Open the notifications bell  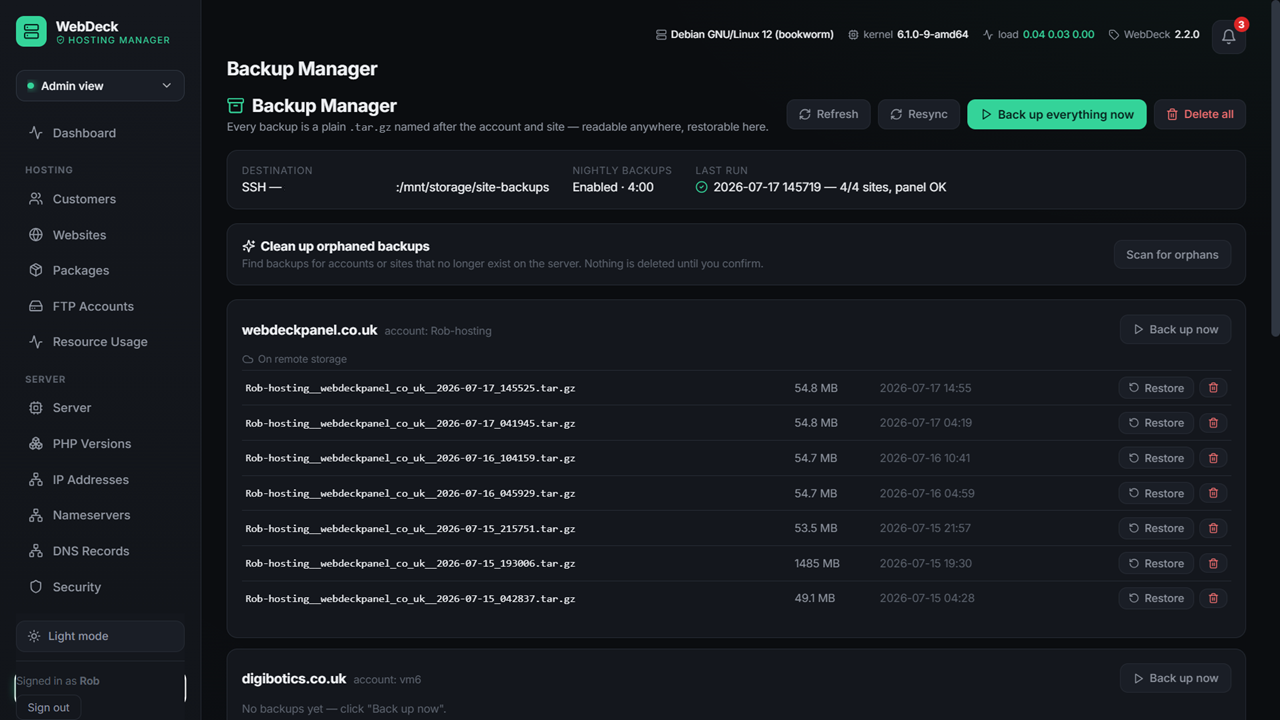coord(1229,37)
